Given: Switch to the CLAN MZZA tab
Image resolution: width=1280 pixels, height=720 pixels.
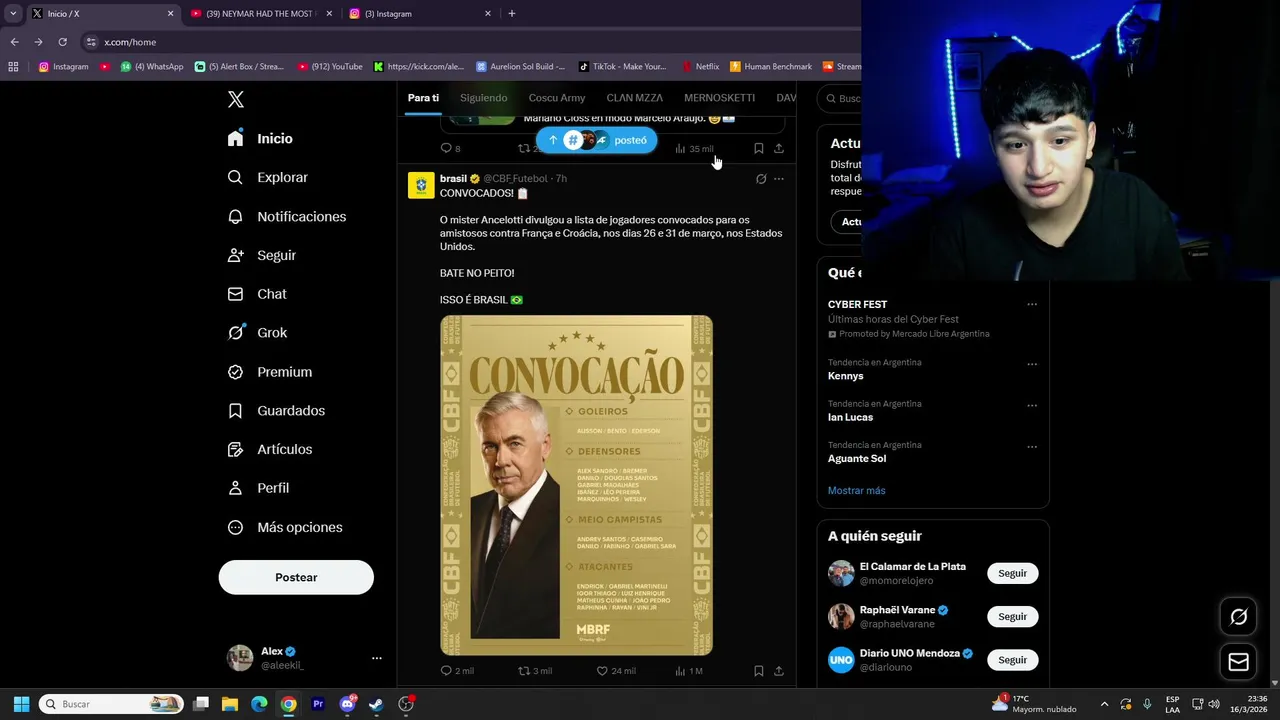Looking at the screenshot, I should pos(634,98).
